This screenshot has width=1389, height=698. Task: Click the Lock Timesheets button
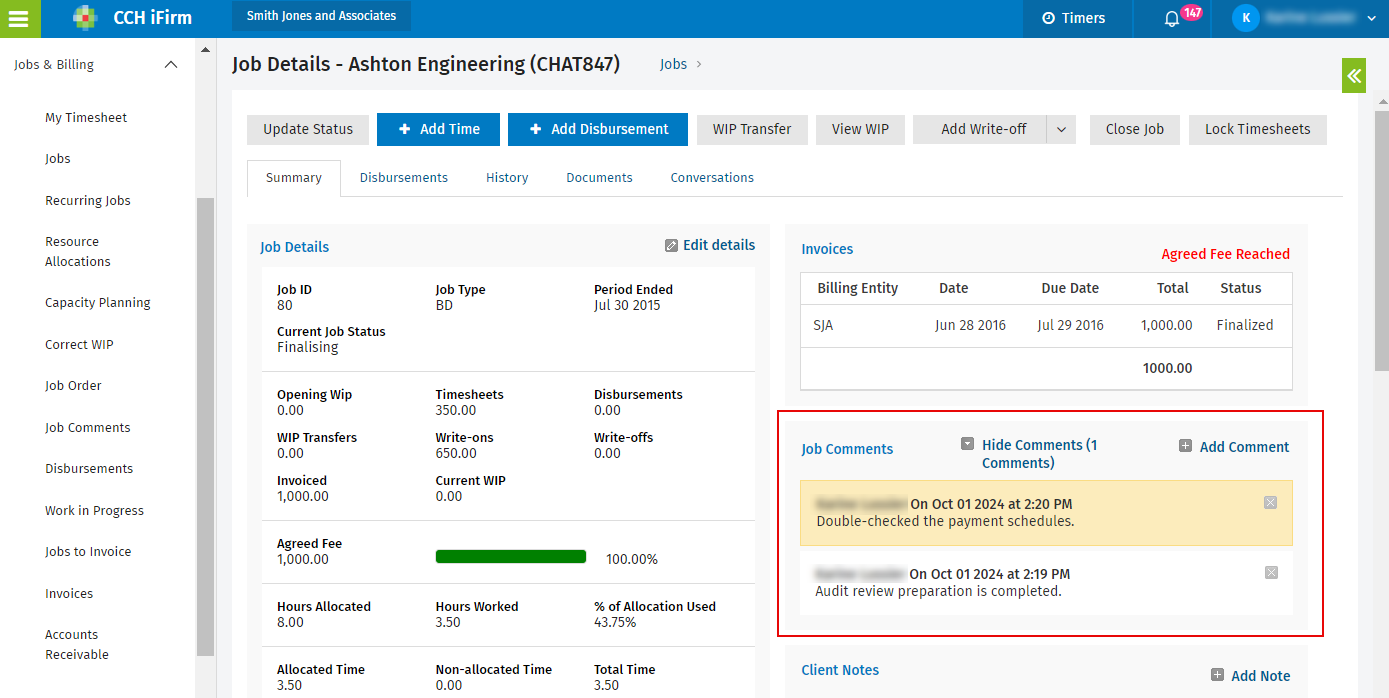click(1258, 130)
